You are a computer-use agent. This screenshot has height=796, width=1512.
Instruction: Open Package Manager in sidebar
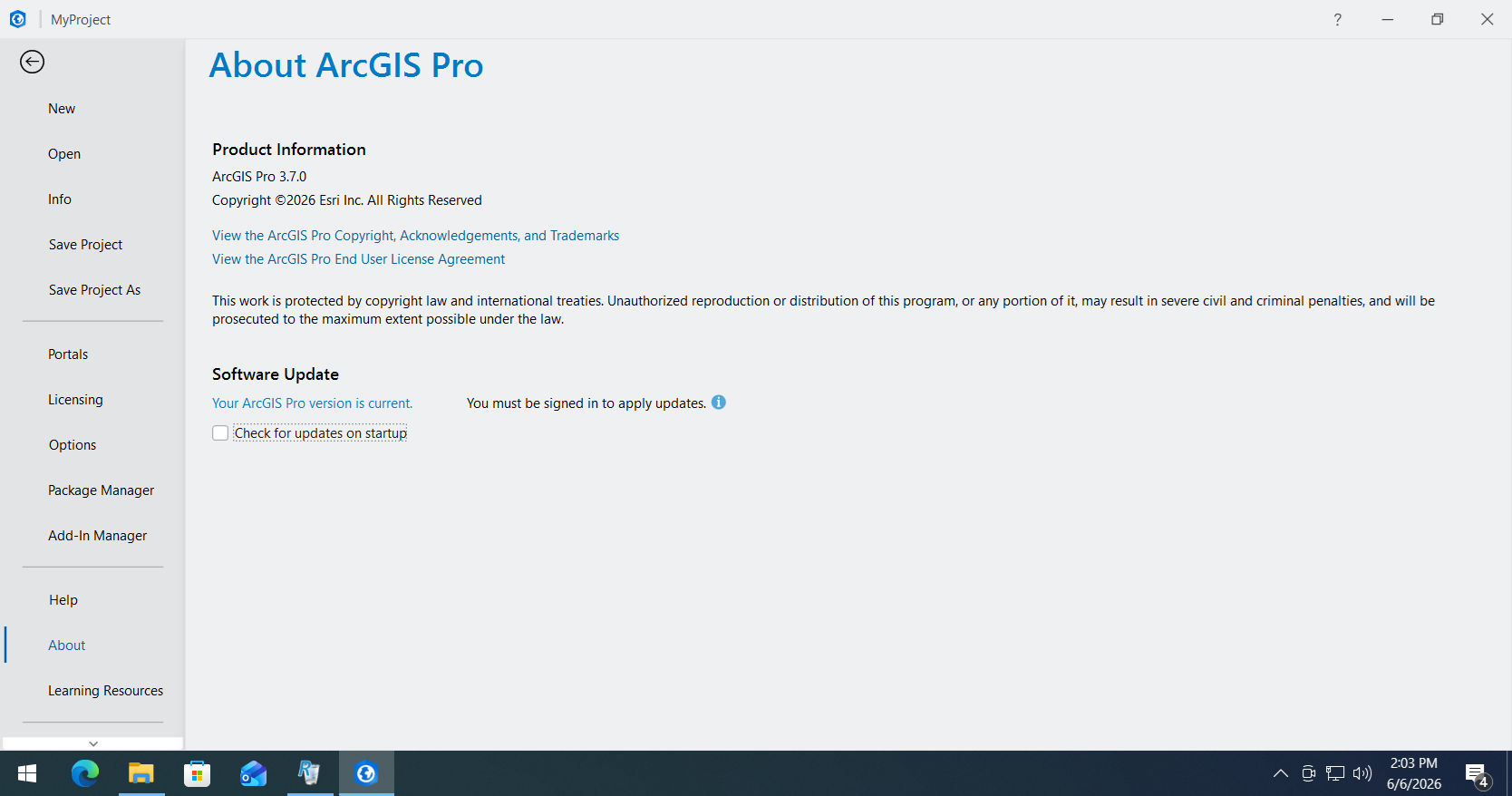point(101,490)
